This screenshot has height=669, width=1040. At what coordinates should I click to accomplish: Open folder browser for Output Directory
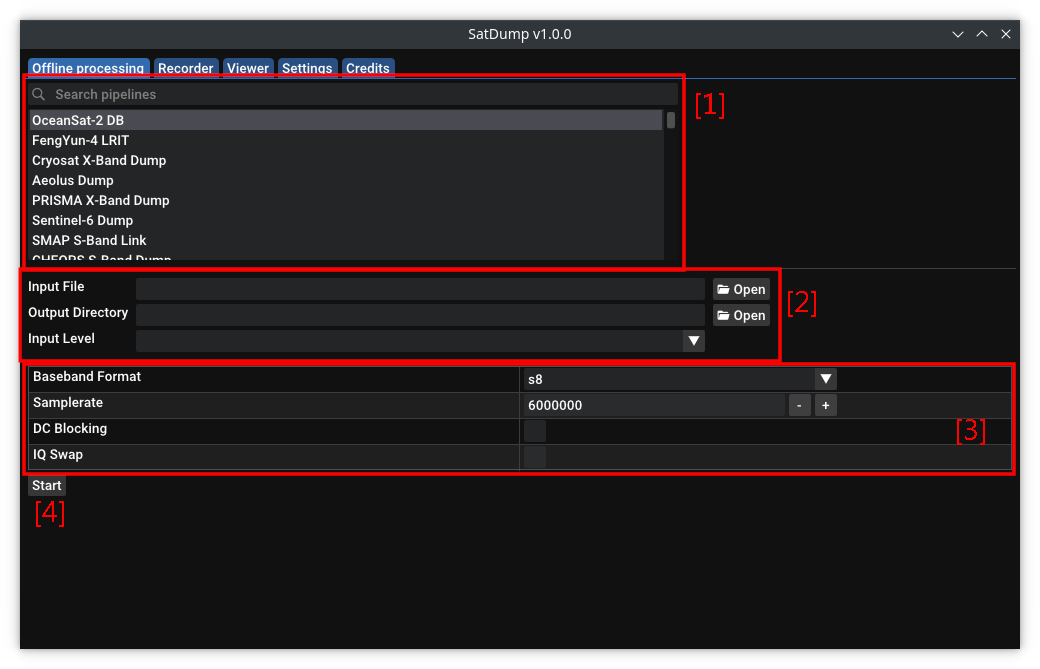point(742,315)
